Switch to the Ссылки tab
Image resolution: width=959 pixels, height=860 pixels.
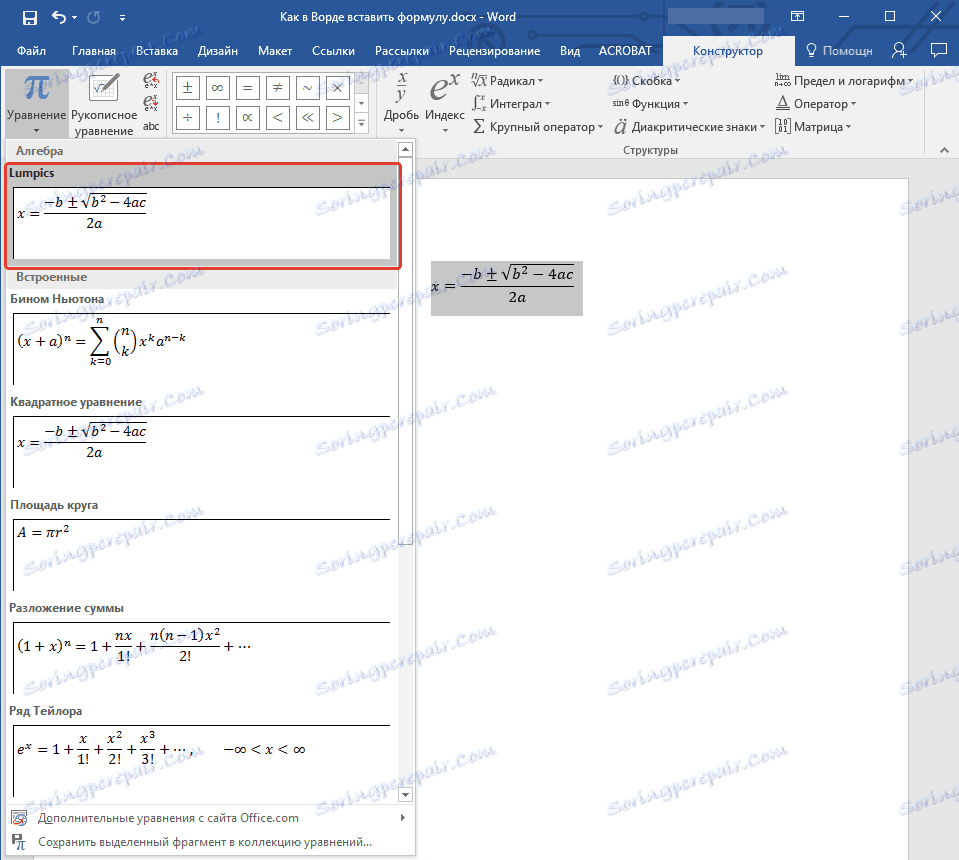pos(333,51)
